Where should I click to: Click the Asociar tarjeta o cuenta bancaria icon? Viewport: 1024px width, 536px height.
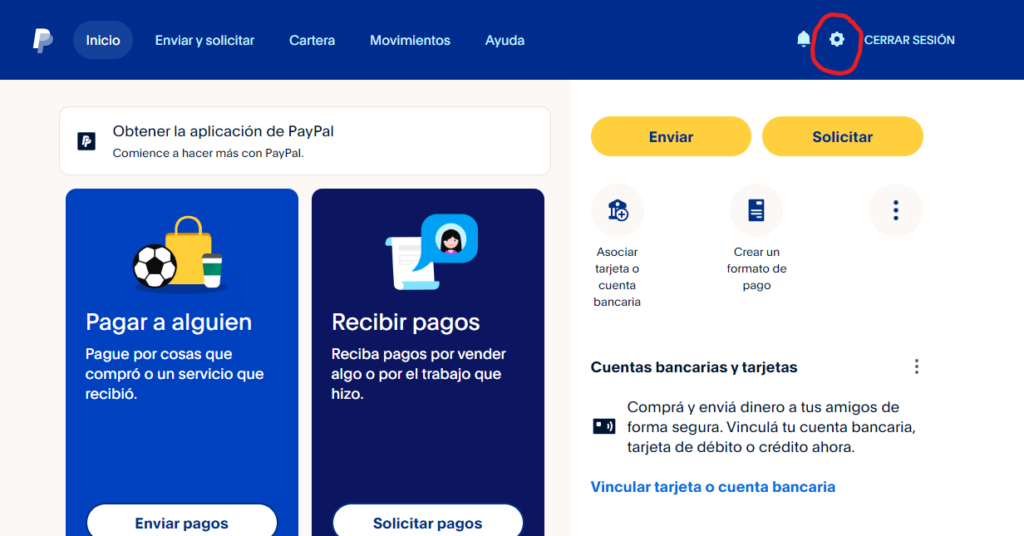pyautogui.click(x=617, y=210)
